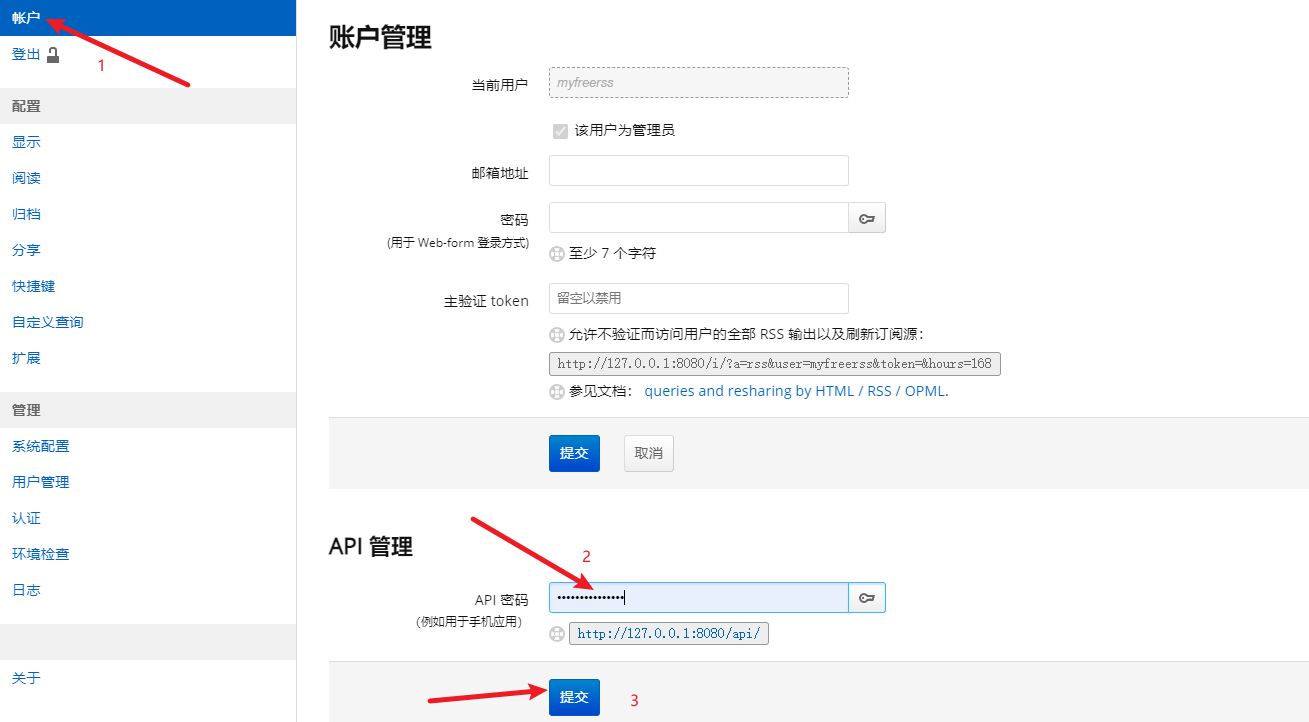Click the (例如用于手机应用) note
This screenshot has width=1309, height=722.
(x=469, y=622)
